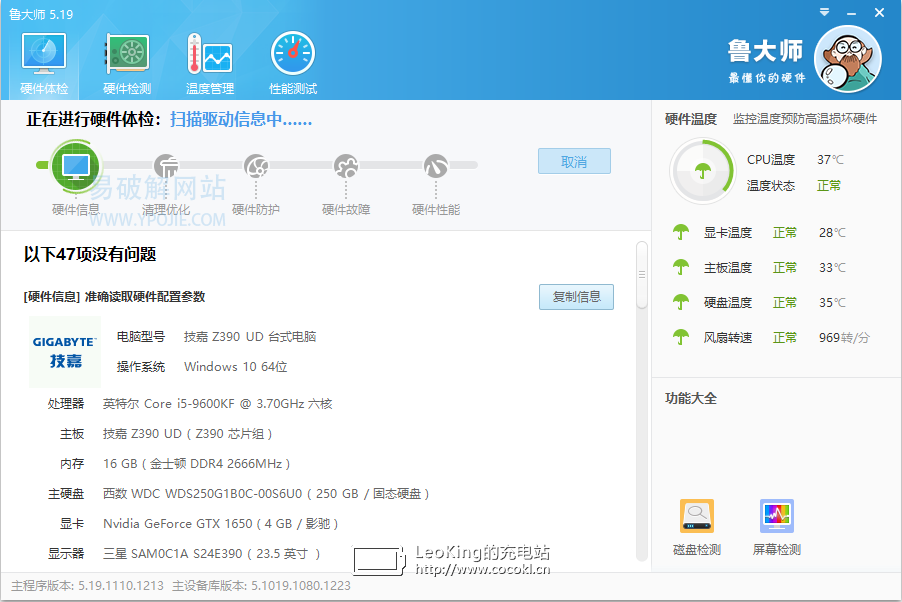Click the Core i5-9600KF processor line
This screenshot has width=902, height=602.
217,403
